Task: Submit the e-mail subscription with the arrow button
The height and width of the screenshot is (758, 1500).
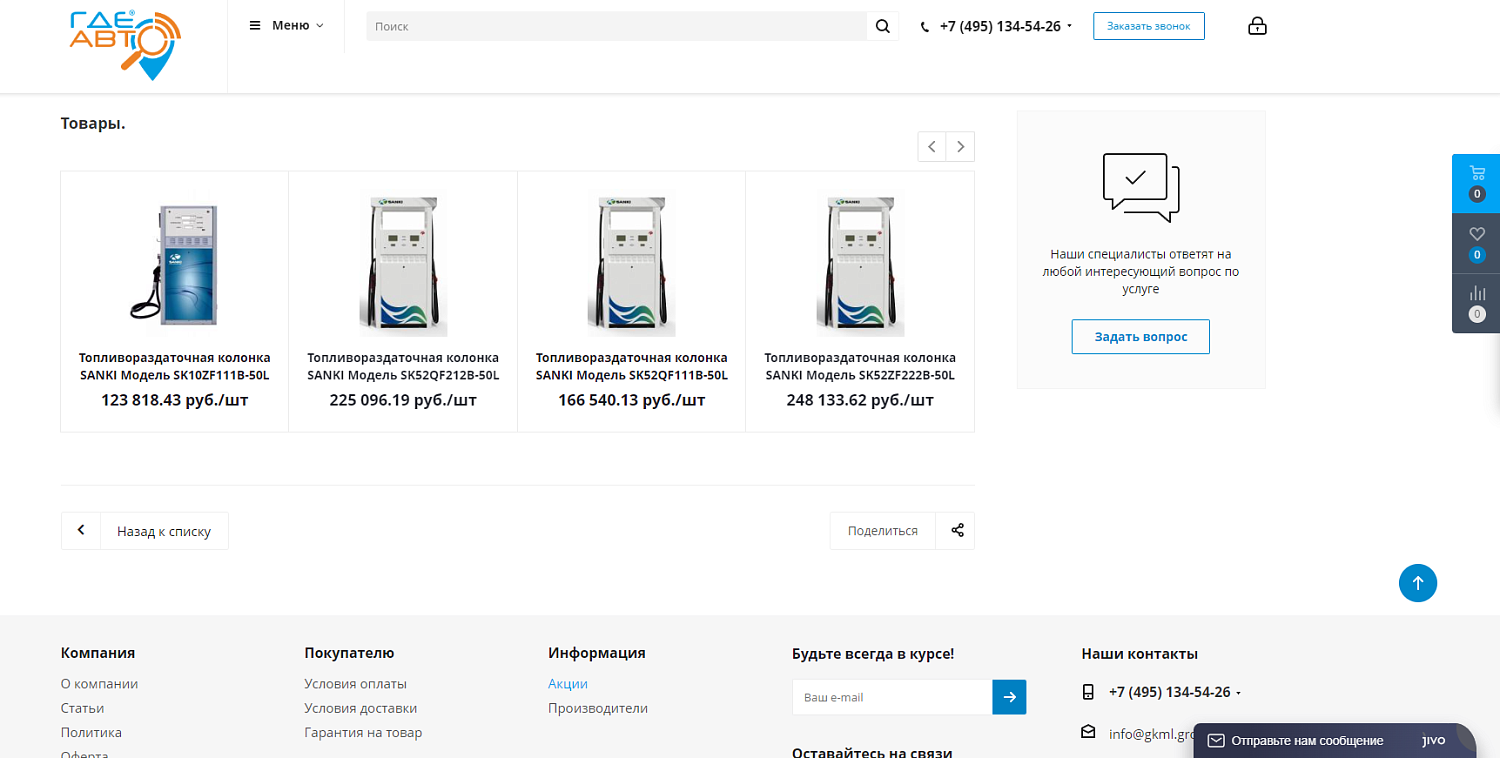Action: (x=1009, y=697)
